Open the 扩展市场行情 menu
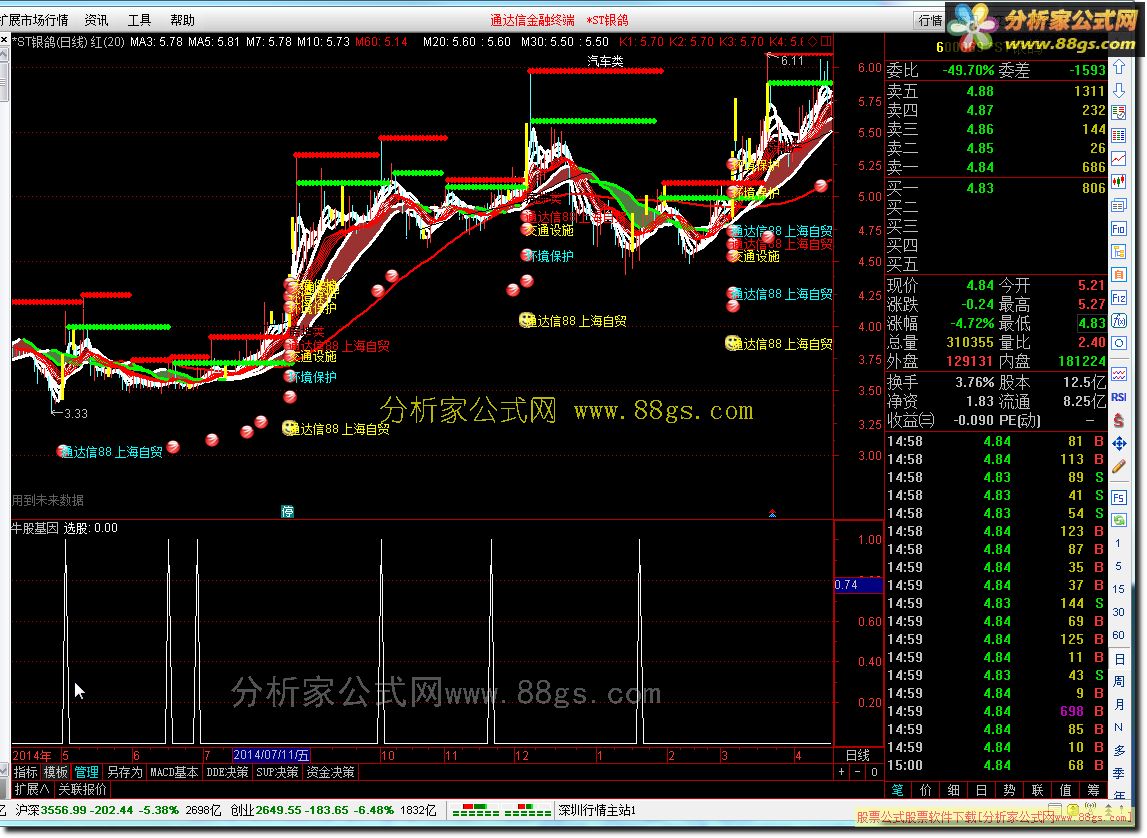The height and width of the screenshot is (838, 1147). tap(34, 20)
